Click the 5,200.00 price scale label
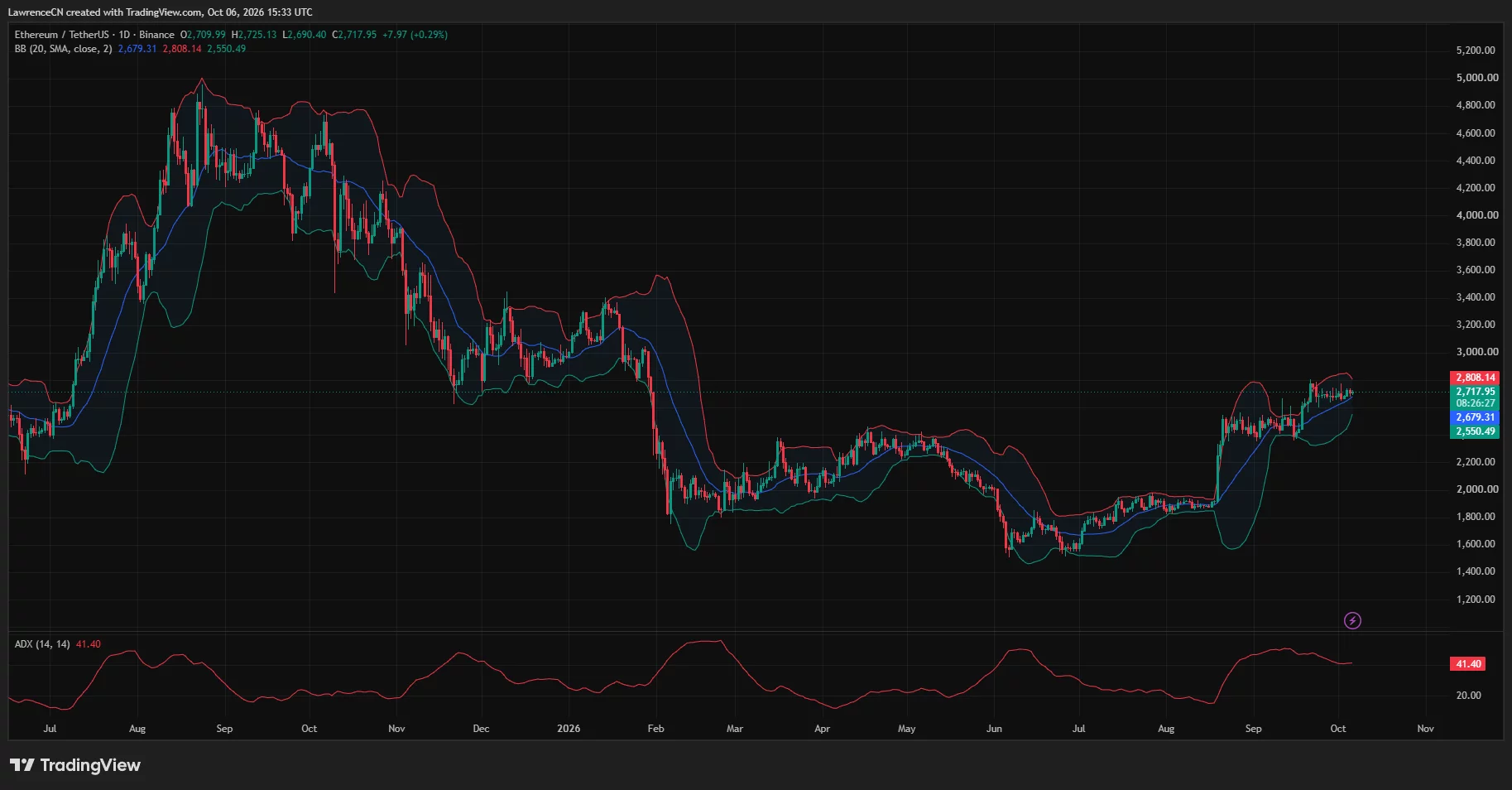 1476,51
